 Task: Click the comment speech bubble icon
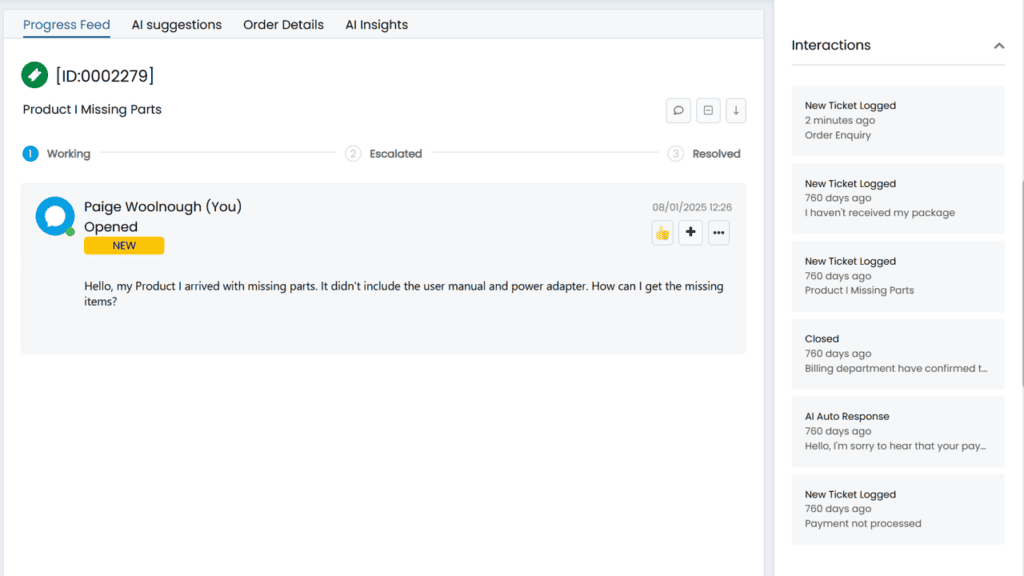(x=678, y=110)
